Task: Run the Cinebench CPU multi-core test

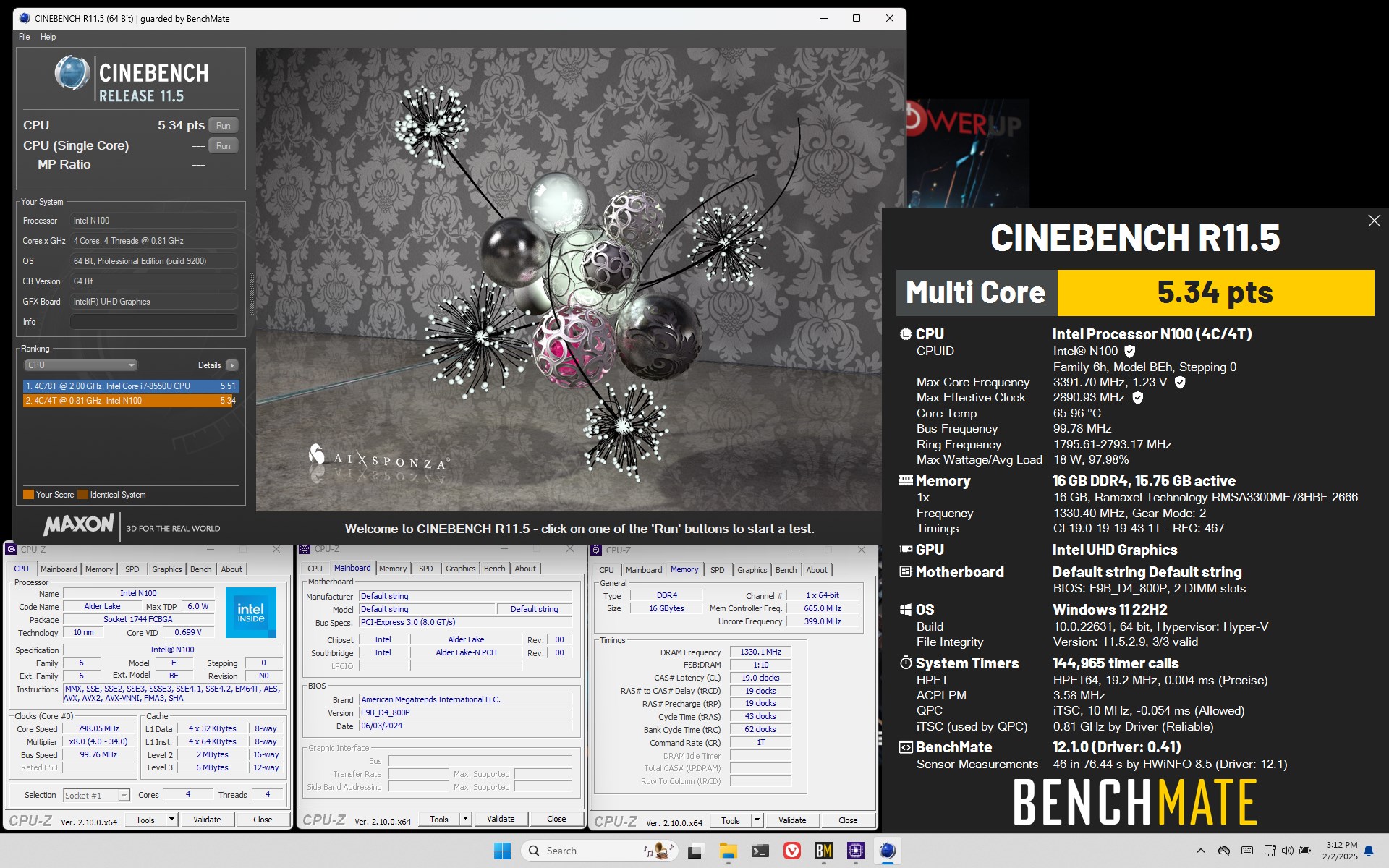Action: tap(224, 125)
